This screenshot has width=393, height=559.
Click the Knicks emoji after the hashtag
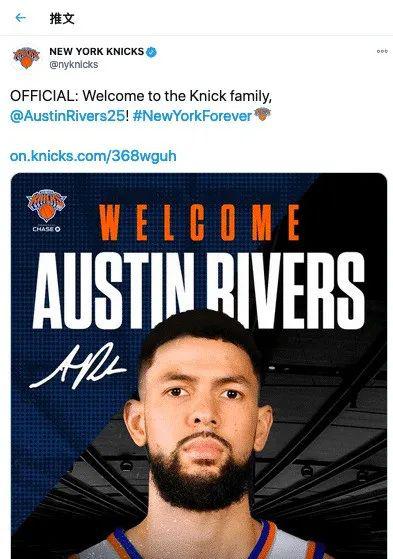coord(262,114)
